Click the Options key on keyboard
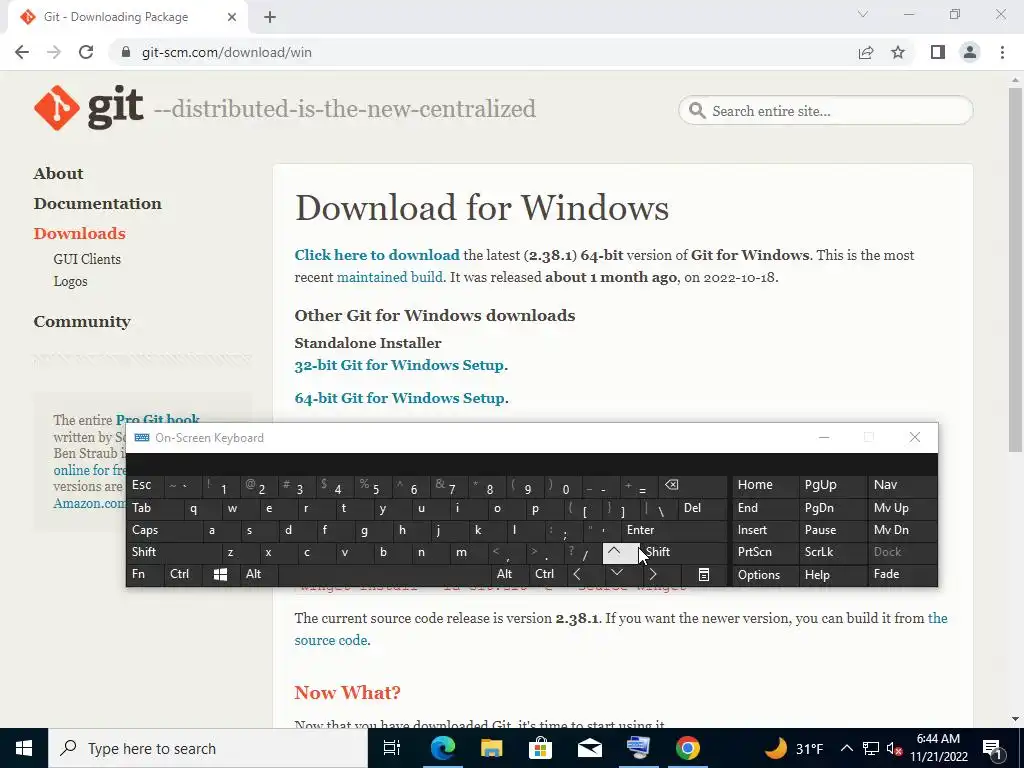Image resolution: width=1024 pixels, height=768 pixels. (765, 575)
